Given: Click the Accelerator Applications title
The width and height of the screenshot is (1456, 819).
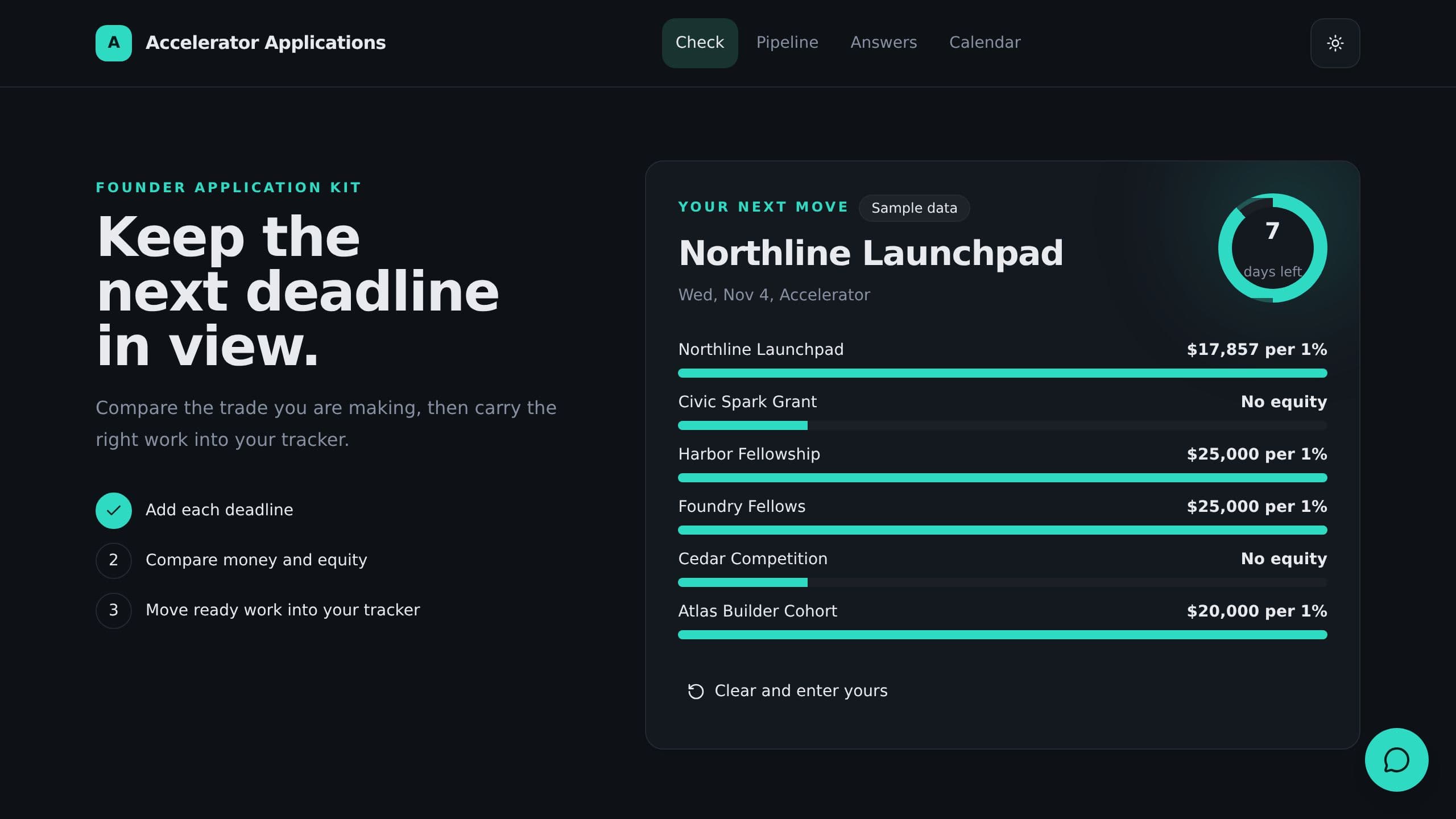Looking at the screenshot, I should coord(266,43).
